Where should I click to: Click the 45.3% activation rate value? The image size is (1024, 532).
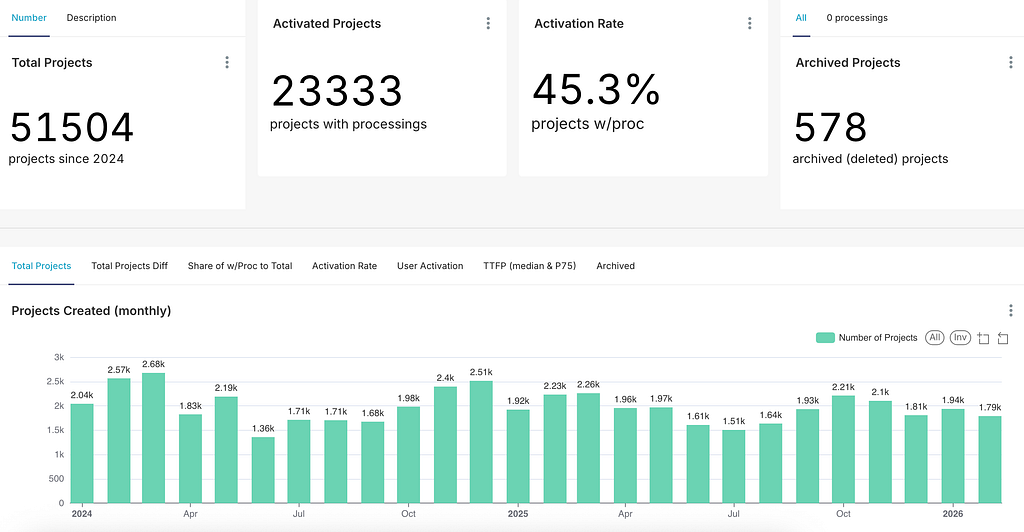coord(596,89)
